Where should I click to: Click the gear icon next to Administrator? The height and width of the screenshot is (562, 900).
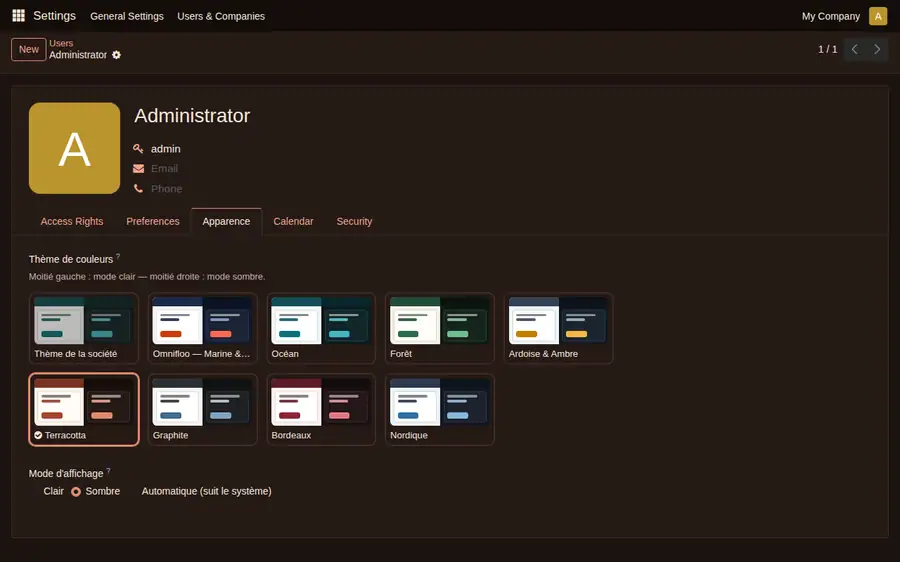pyautogui.click(x=117, y=55)
